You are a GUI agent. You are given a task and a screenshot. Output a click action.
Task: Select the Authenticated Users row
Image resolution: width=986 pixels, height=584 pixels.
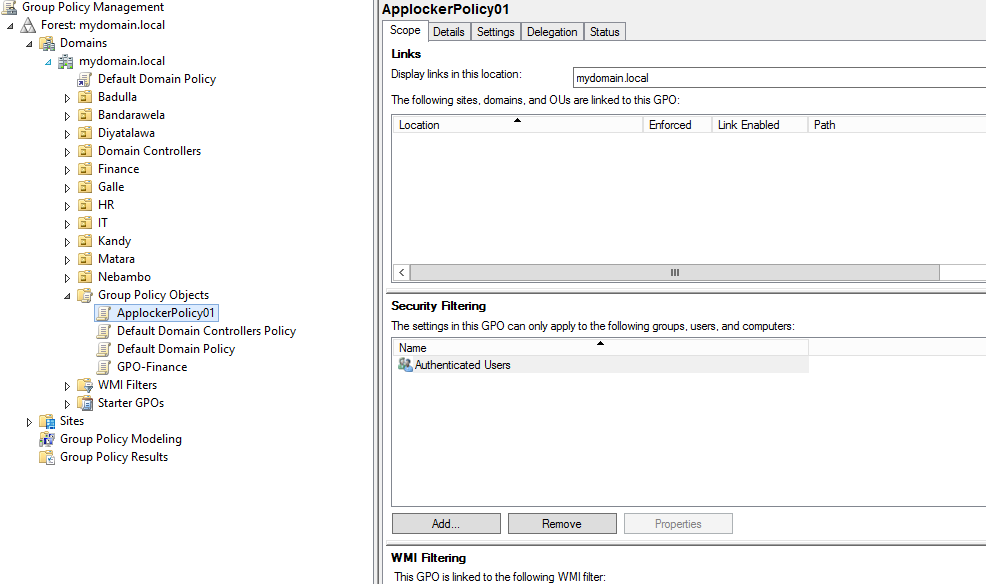(x=601, y=365)
